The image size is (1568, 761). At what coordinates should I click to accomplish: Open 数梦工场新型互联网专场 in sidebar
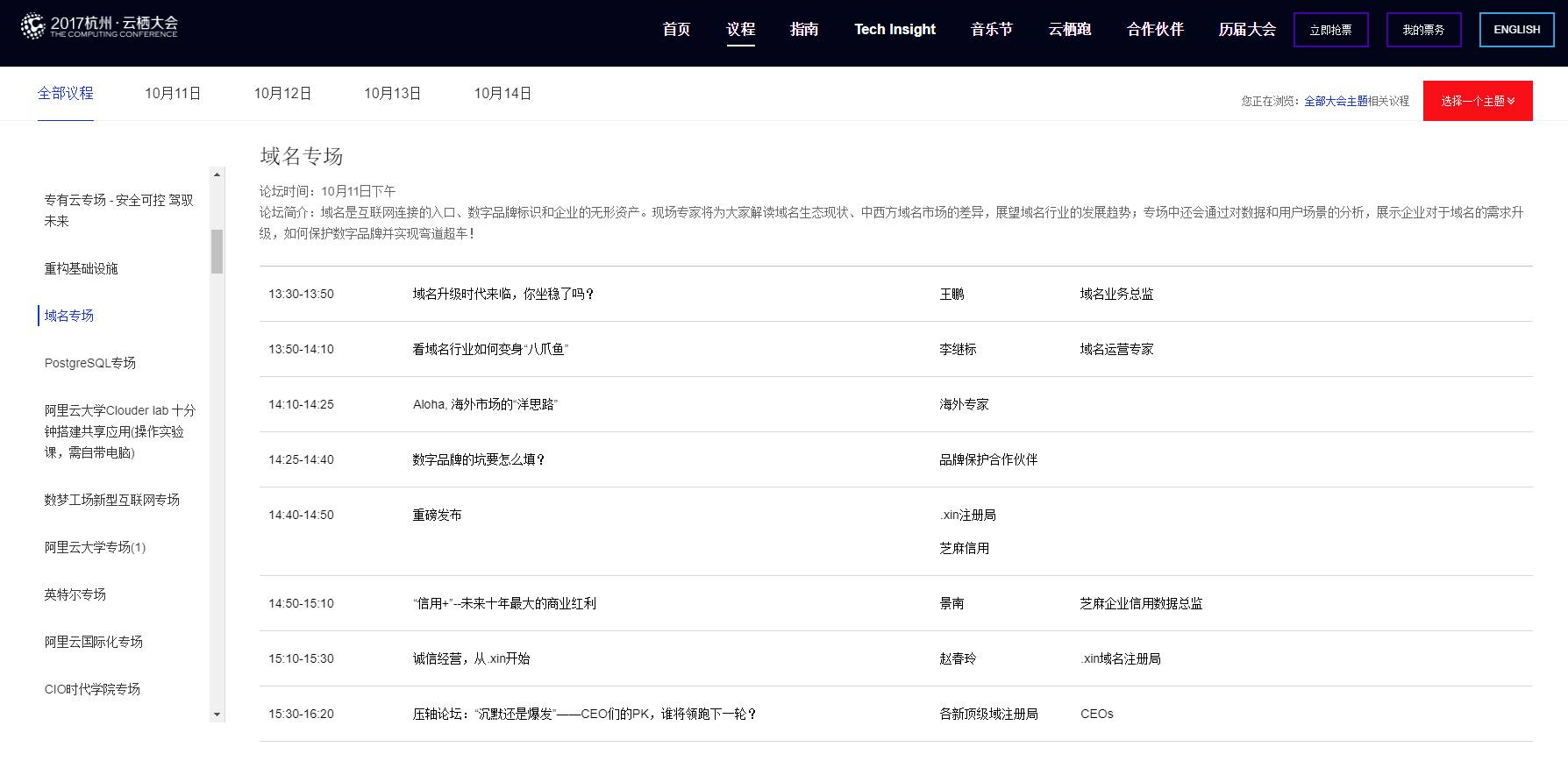click(112, 500)
